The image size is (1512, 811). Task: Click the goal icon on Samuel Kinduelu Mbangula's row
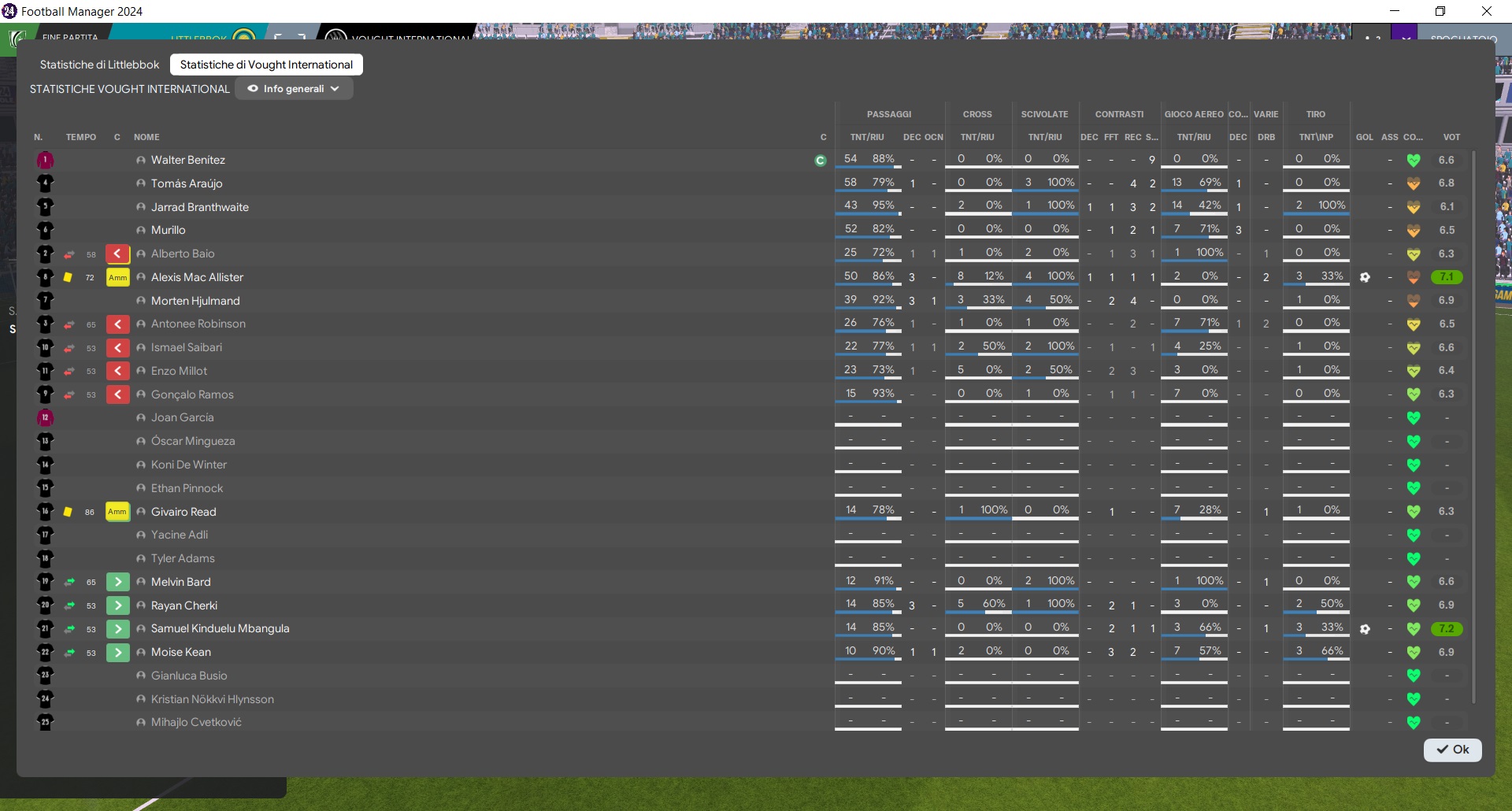[x=1365, y=629]
